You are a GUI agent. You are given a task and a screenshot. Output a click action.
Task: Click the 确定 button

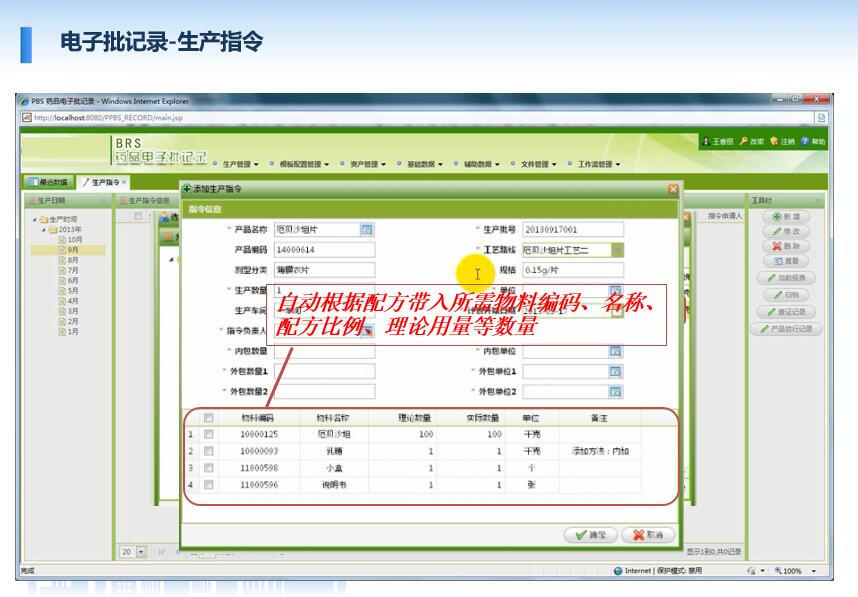pos(590,535)
